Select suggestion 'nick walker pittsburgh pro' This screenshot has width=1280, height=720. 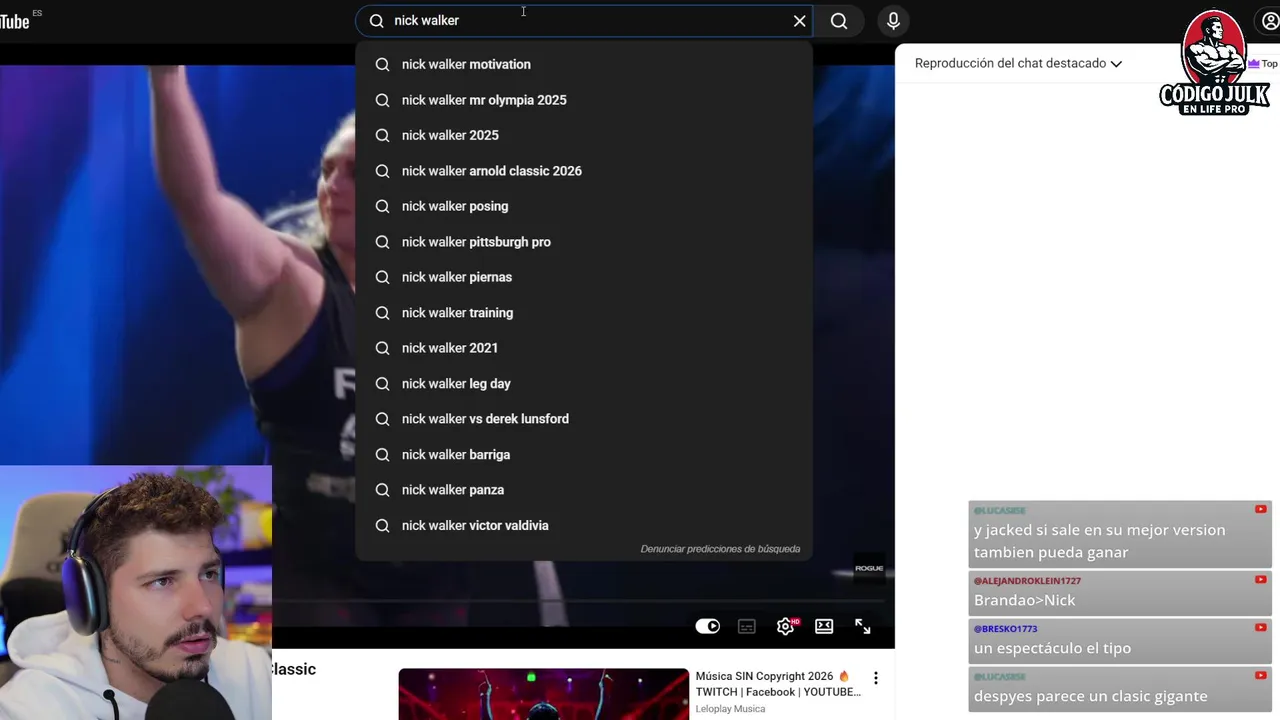[x=585, y=242]
